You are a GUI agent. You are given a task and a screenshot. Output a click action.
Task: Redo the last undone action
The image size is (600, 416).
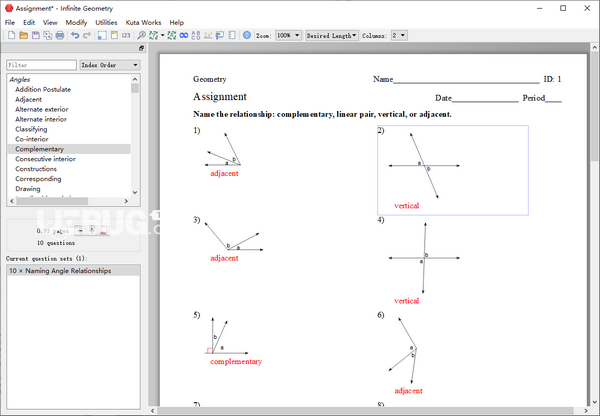pyautogui.click(x=87, y=36)
